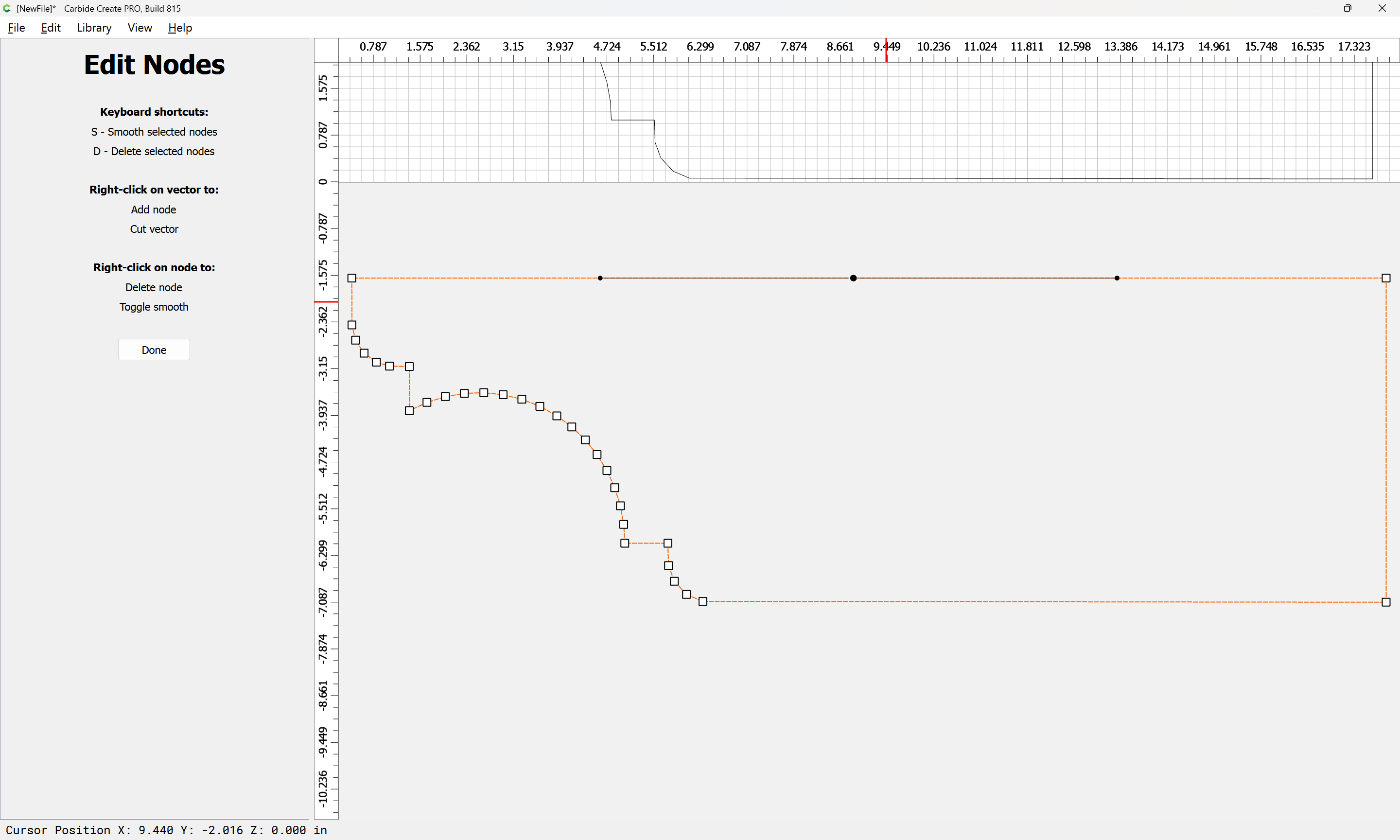
Task: Click the 'D - Delete selected nodes' hint
Action: (154, 151)
